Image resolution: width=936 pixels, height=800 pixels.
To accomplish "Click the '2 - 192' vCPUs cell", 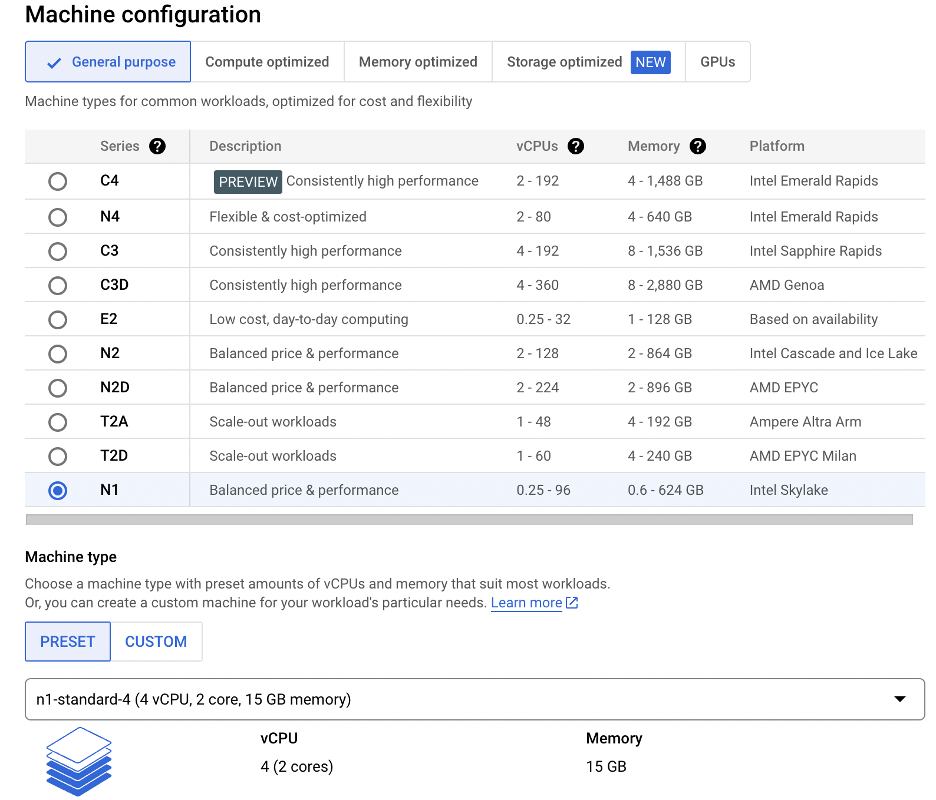I will tap(538, 181).
